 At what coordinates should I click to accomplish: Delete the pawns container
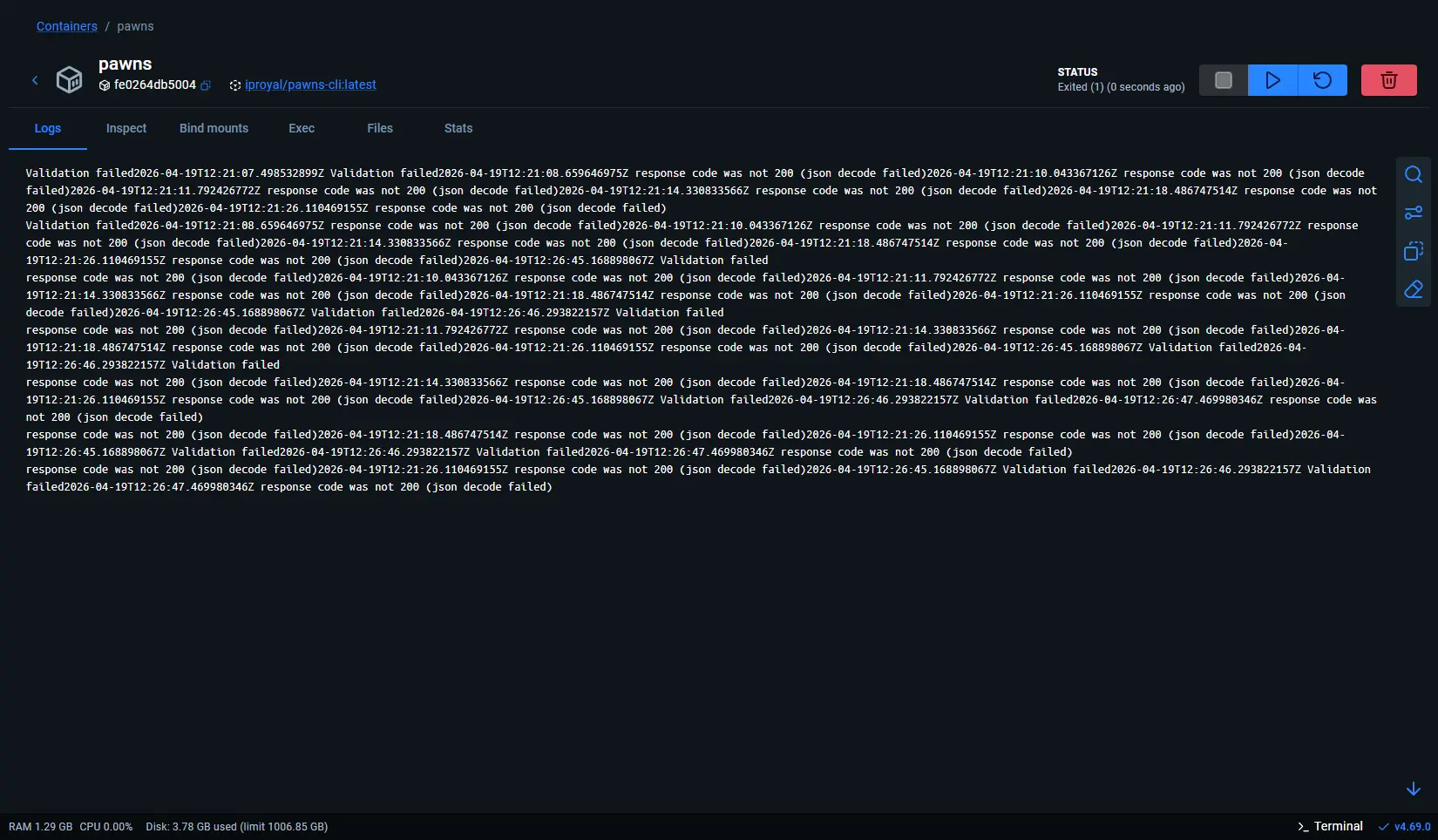(x=1389, y=80)
